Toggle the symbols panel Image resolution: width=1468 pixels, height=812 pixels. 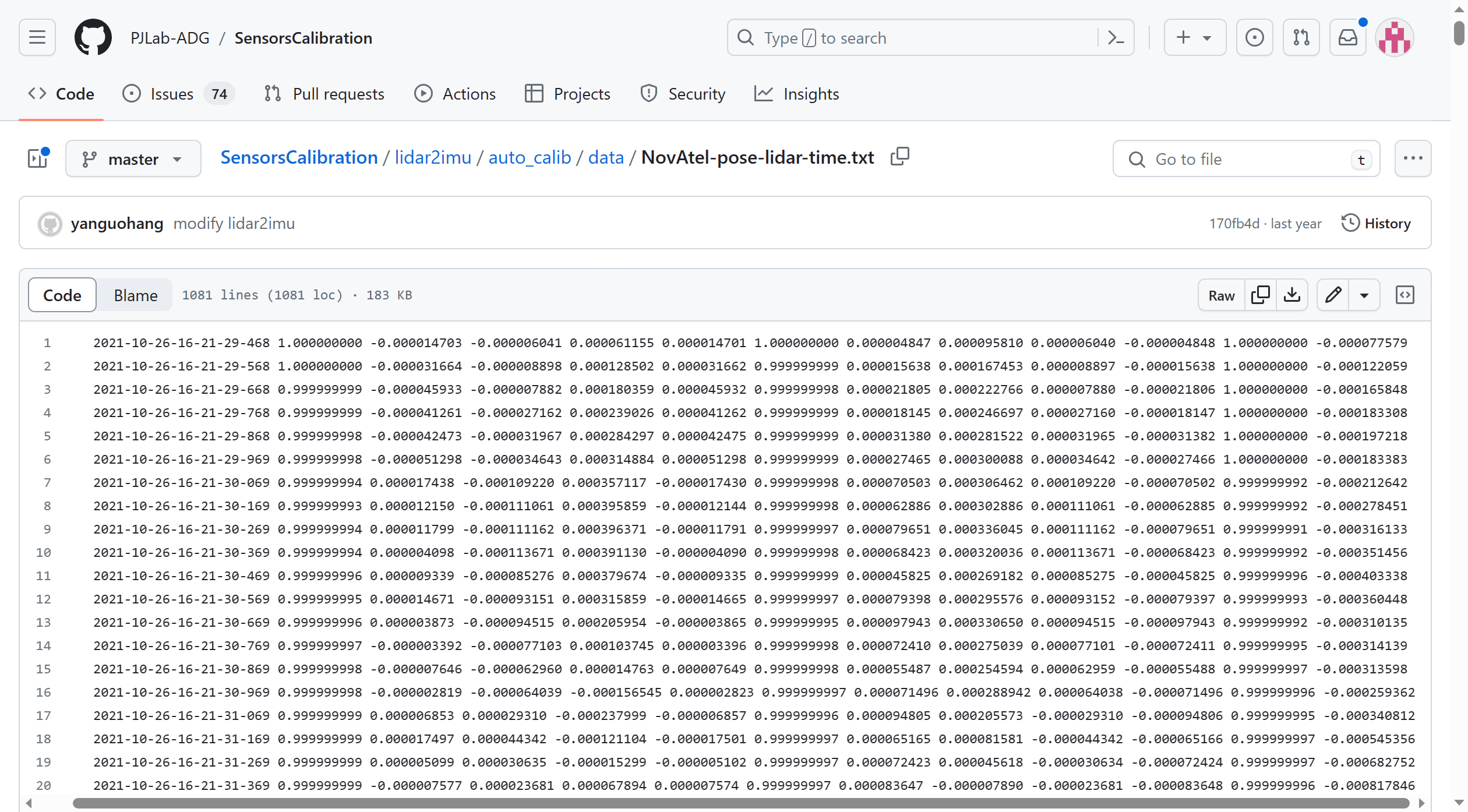click(x=1405, y=295)
